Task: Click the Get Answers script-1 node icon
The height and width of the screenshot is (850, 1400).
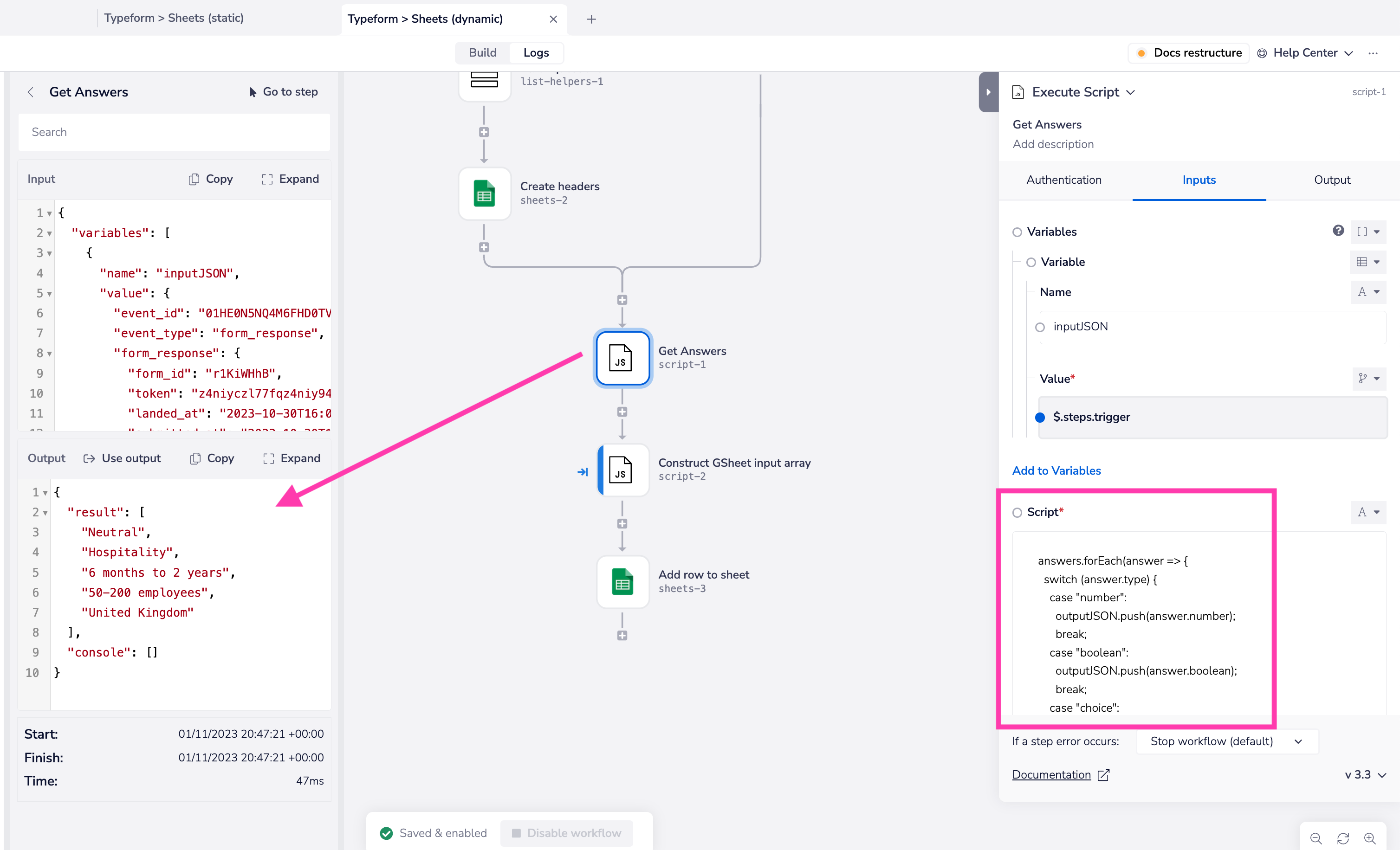Action: (621, 357)
